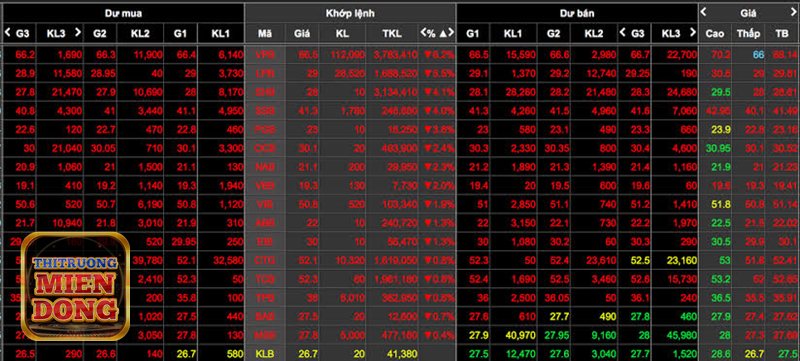Click sell volume 28,260
This screenshot has height=361, width=800.
pos(520,92)
